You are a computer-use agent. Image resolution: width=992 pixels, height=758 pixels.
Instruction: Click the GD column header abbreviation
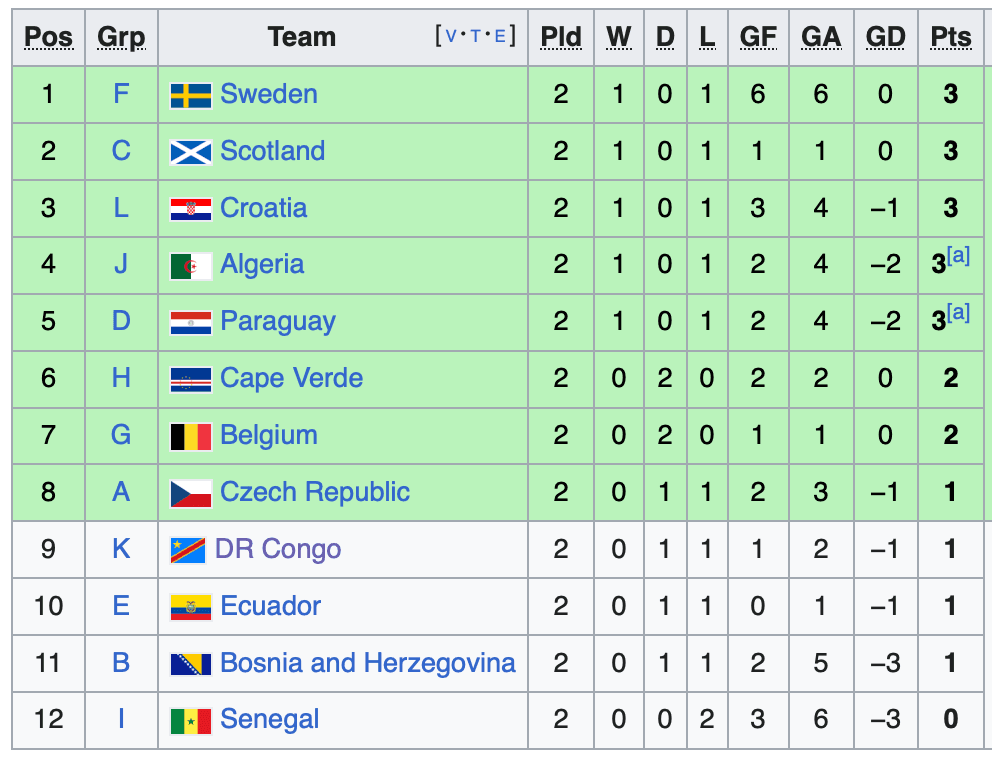pyautogui.click(x=885, y=37)
